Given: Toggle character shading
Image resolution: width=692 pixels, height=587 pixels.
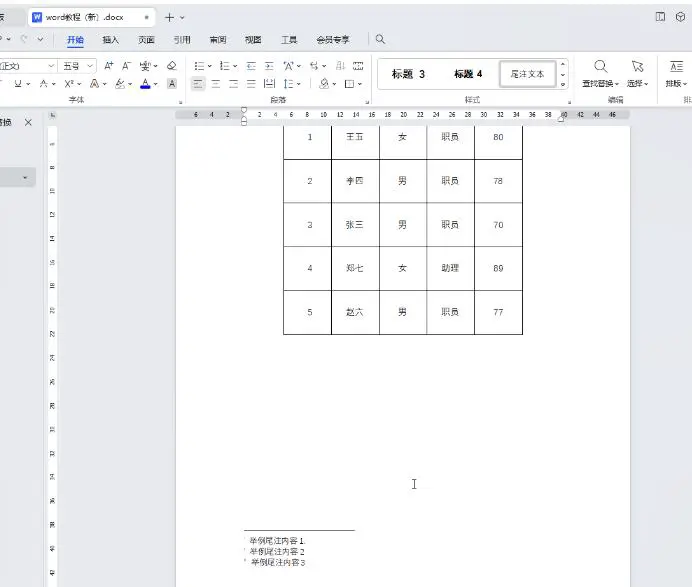Looking at the screenshot, I should (x=172, y=83).
